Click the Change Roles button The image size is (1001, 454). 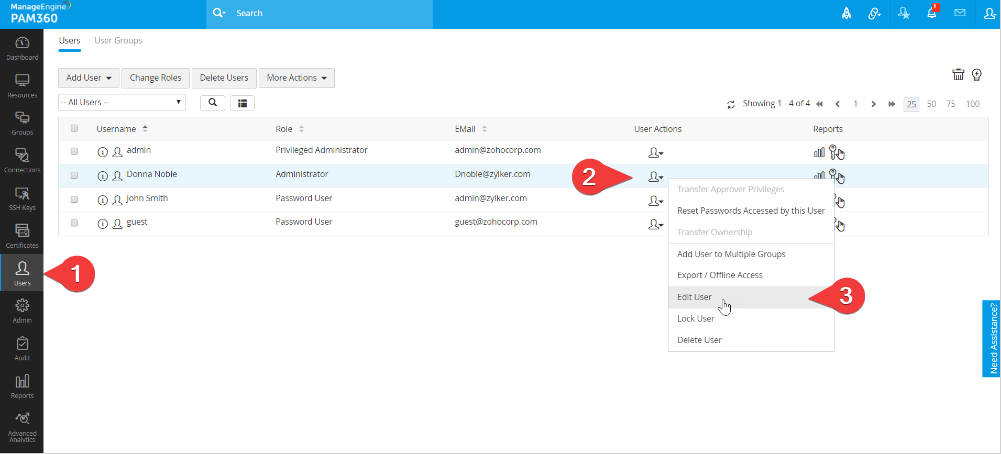click(x=155, y=78)
